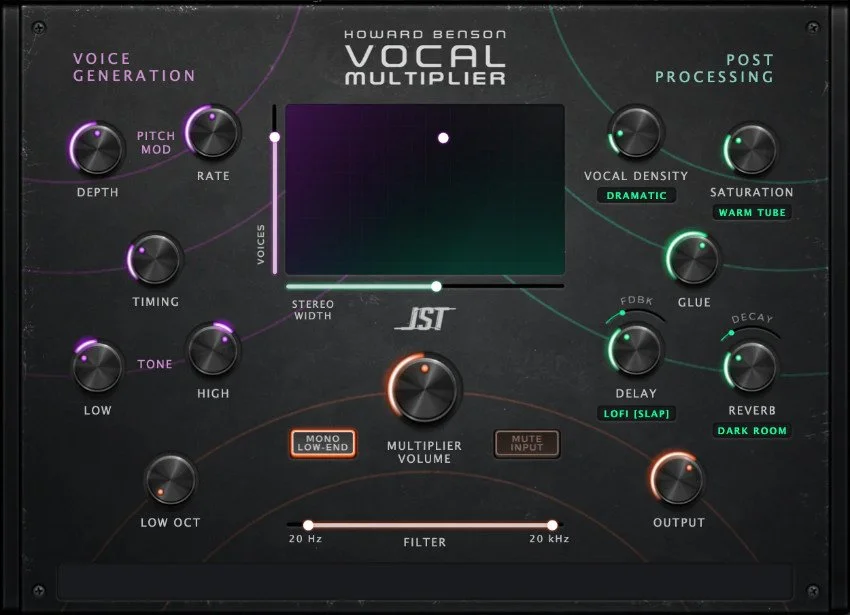Open the Delay LoFi [Slap] type selector
This screenshot has width=850, height=615.
coord(636,413)
